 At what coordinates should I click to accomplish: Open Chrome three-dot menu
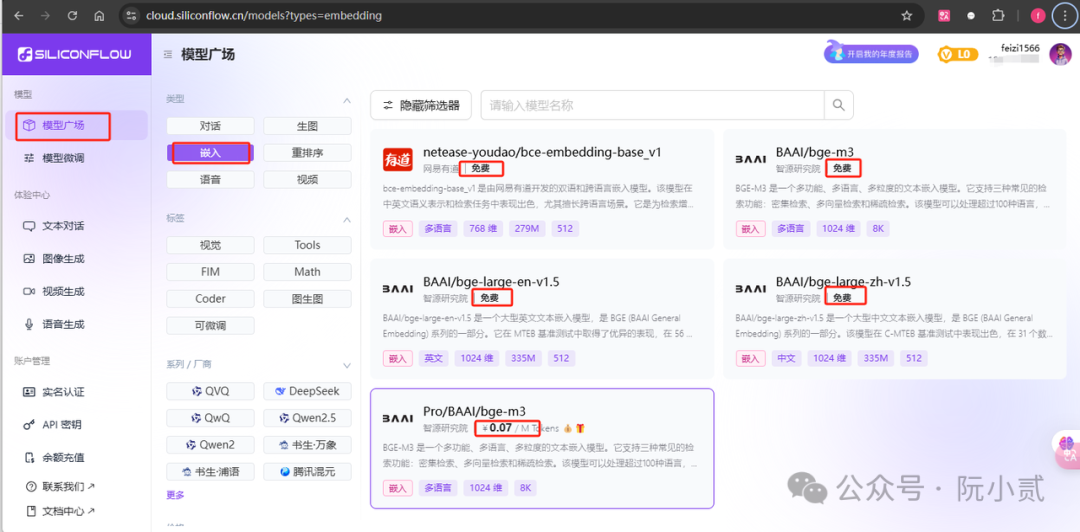(1065, 15)
